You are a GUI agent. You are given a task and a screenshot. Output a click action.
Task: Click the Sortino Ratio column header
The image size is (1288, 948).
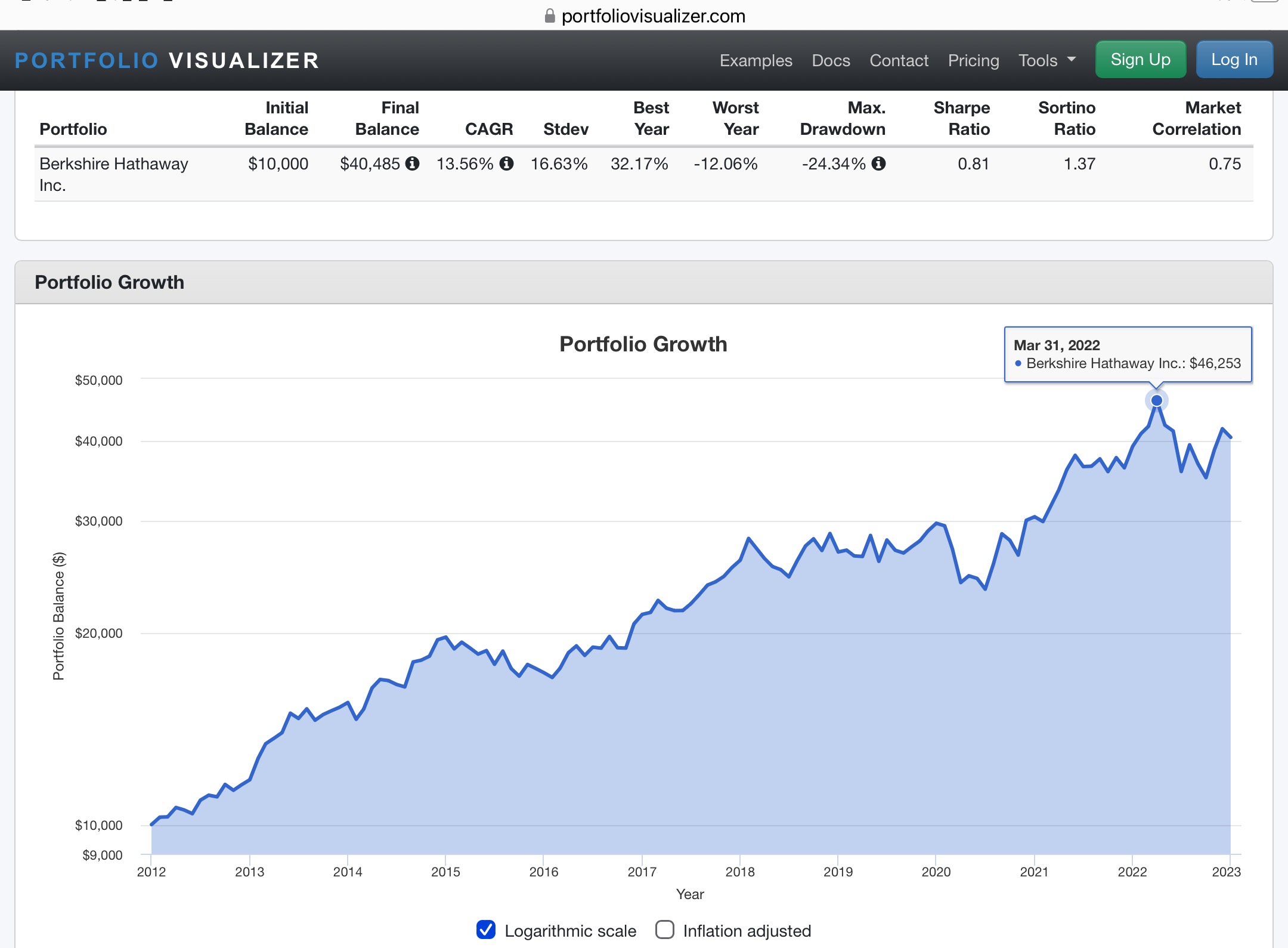(1067, 118)
